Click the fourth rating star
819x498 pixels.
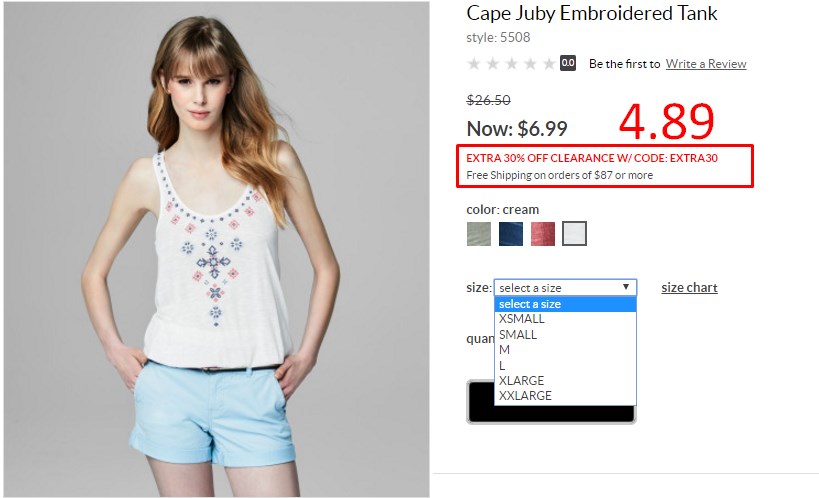click(x=530, y=64)
